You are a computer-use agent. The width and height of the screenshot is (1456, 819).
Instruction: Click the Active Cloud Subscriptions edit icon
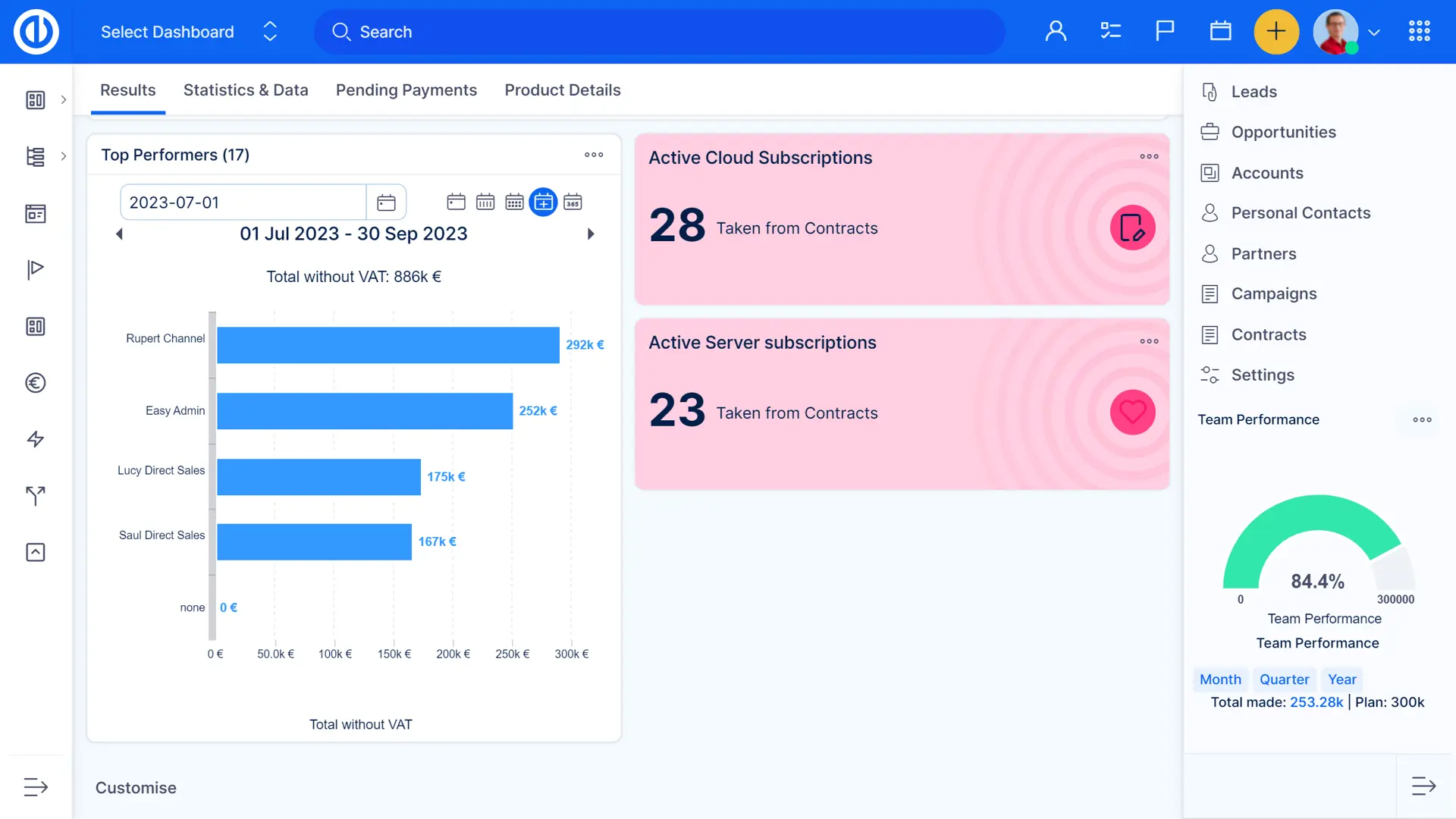[x=1132, y=227]
